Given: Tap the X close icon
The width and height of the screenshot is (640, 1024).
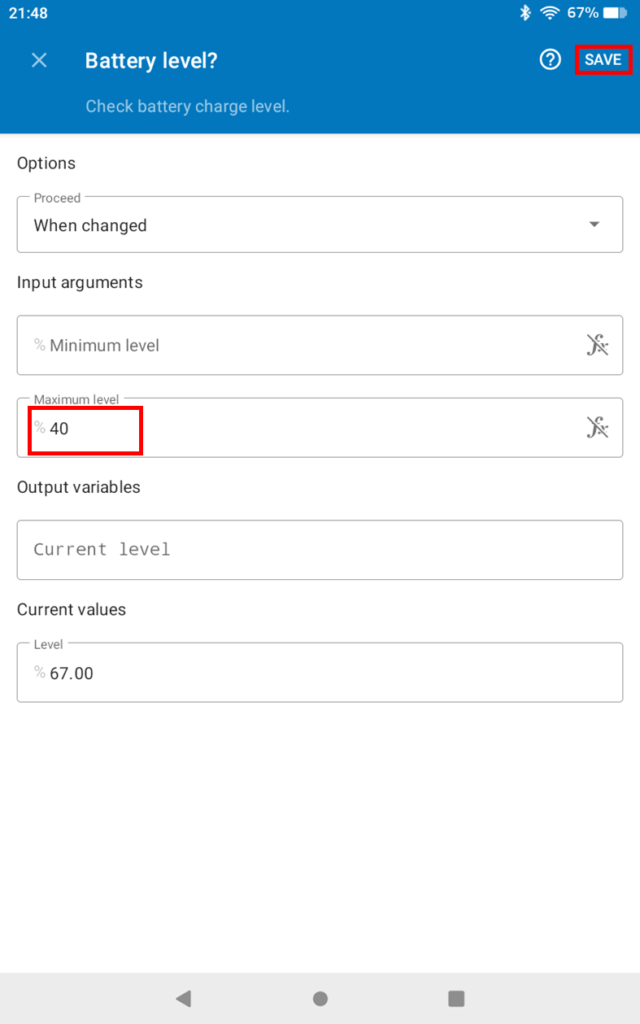Looking at the screenshot, I should point(39,60).
